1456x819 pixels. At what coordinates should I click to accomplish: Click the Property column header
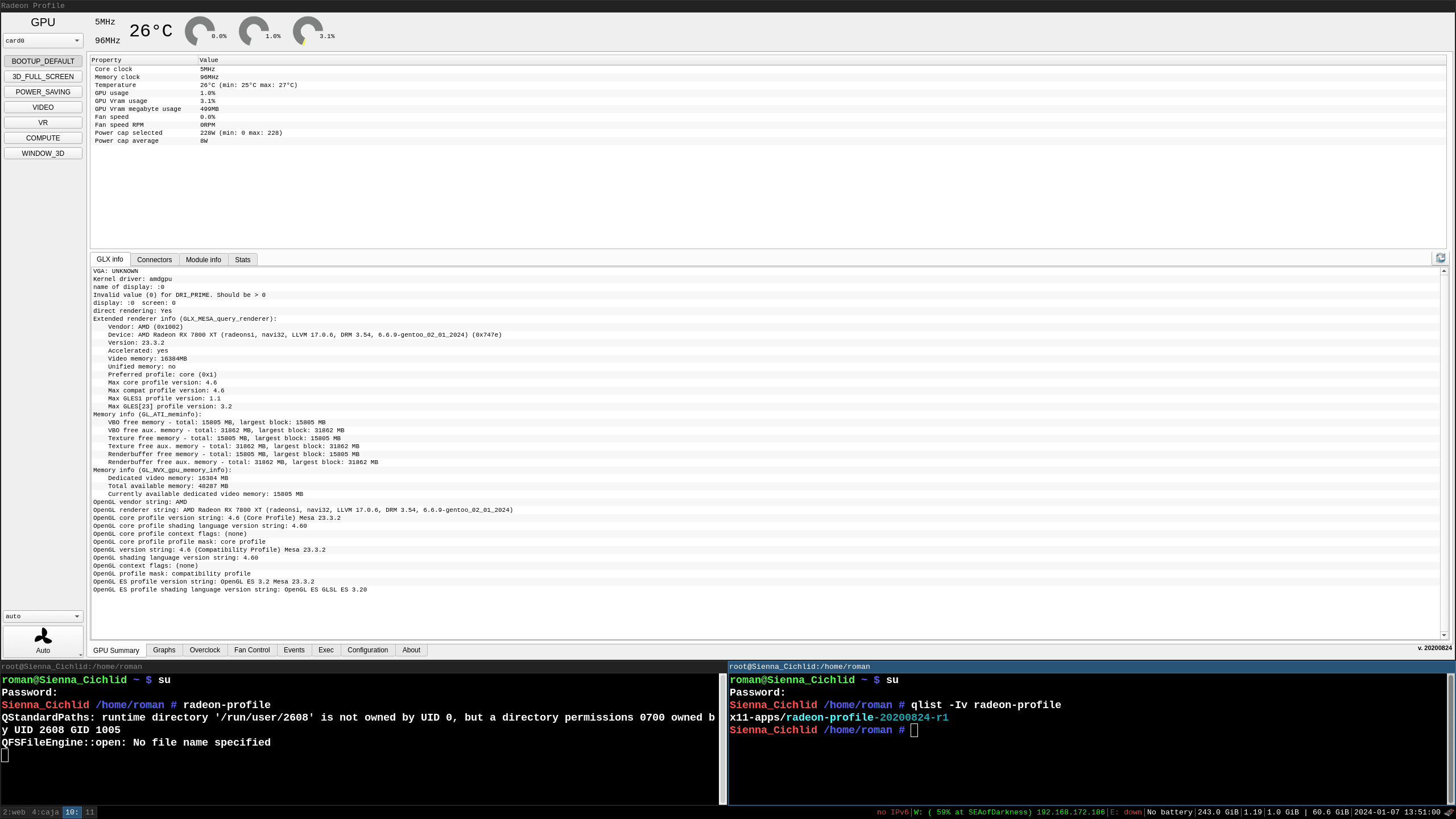click(144, 60)
